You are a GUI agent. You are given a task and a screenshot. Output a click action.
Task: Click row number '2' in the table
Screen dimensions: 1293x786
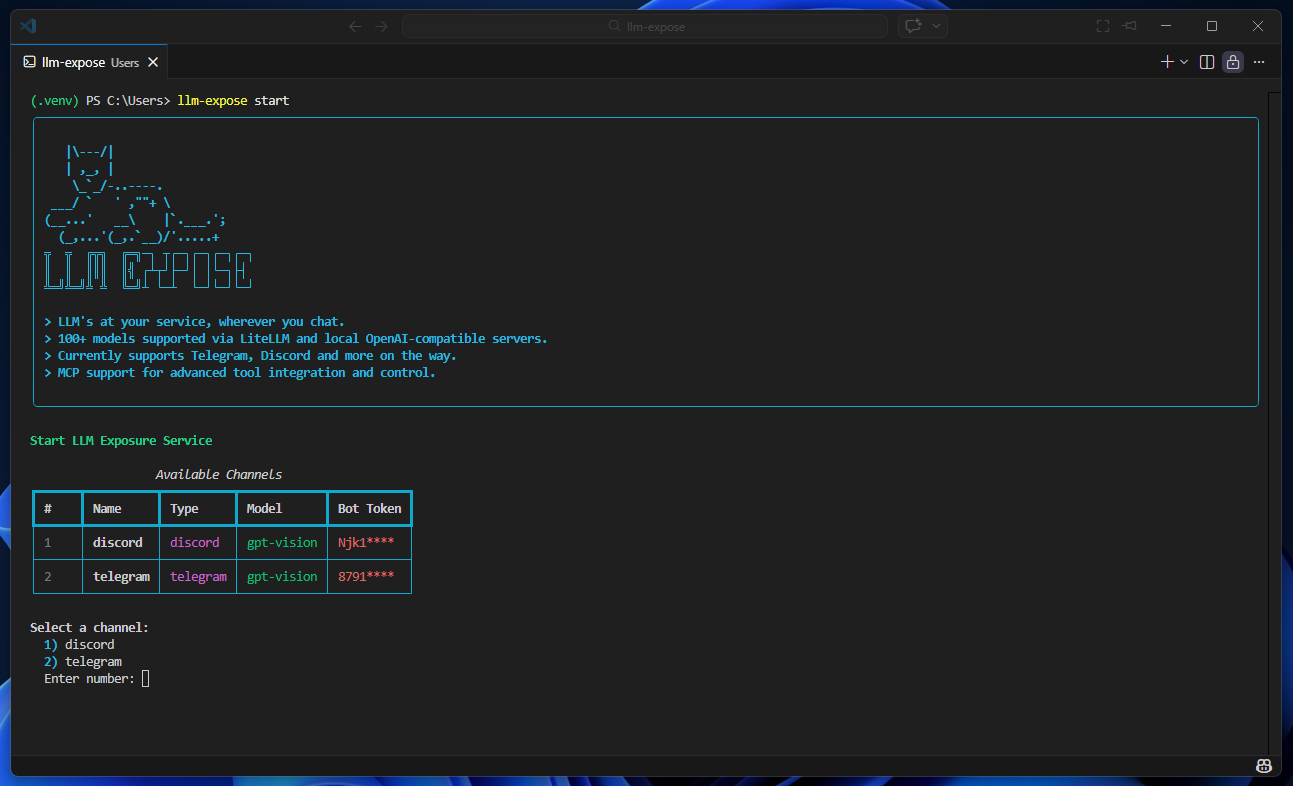tap(48, 576)
